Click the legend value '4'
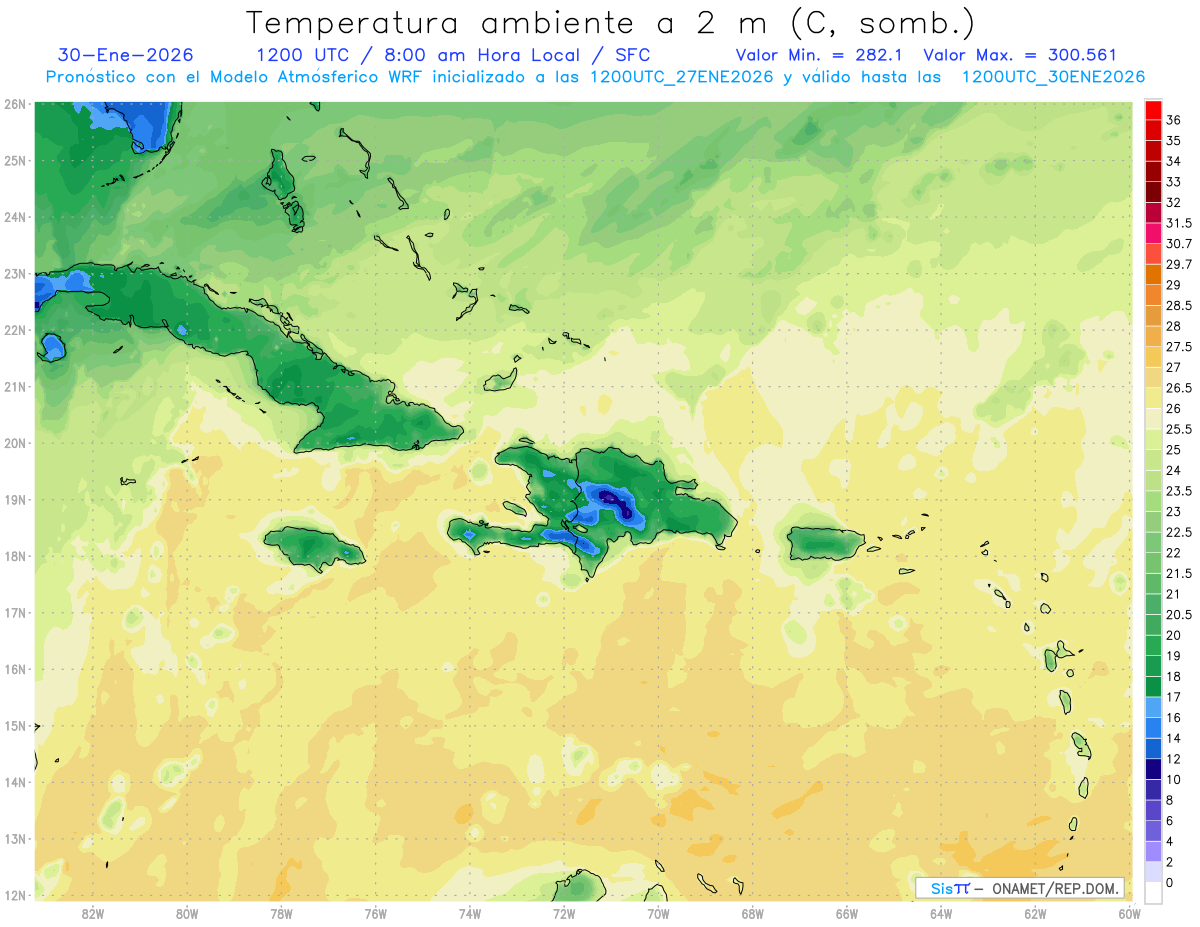This screenshot has height=927, width=1200. [1170, 841]
